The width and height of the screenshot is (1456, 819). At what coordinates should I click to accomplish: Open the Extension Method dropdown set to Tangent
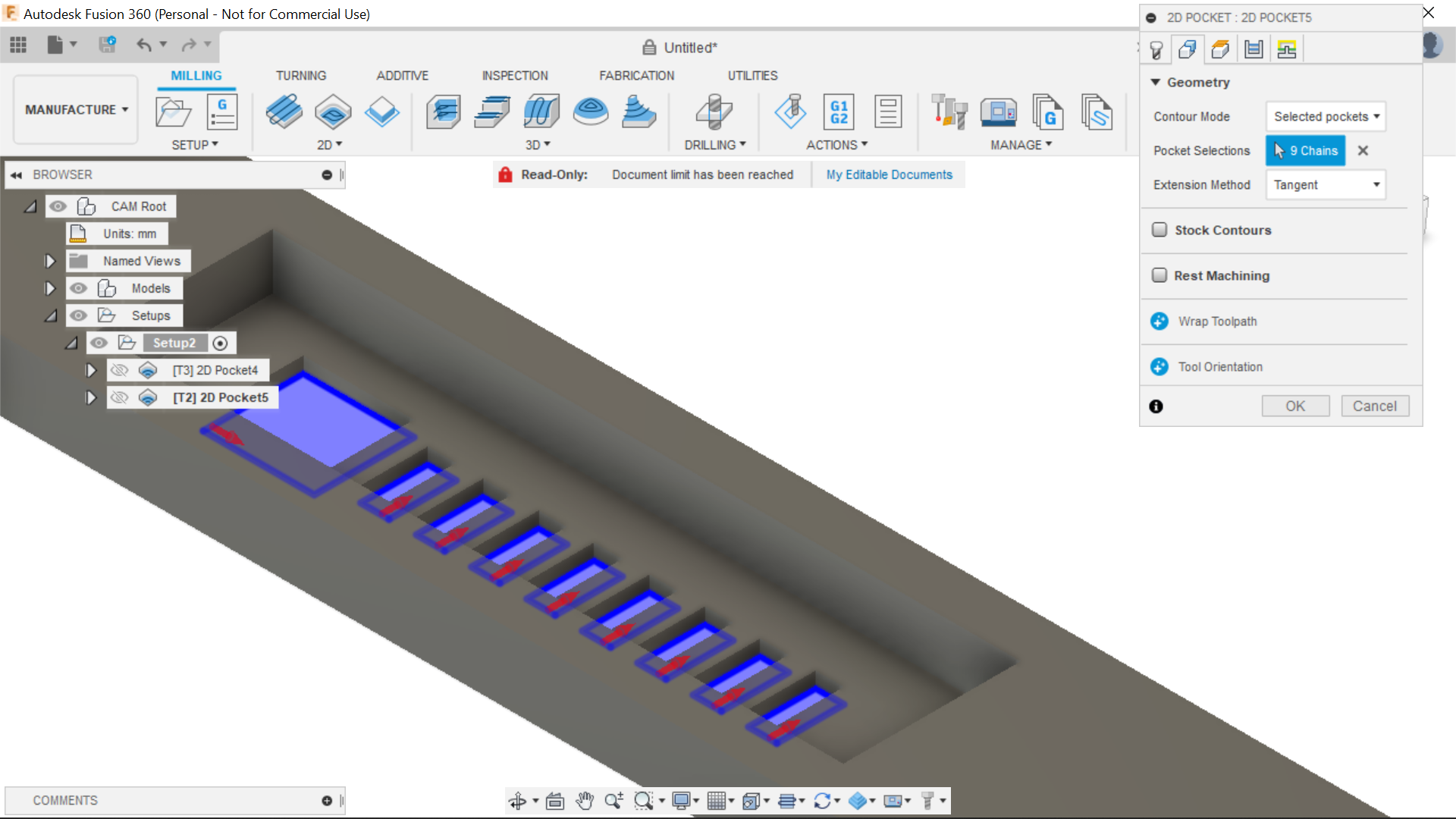[x=1325, y=184]
